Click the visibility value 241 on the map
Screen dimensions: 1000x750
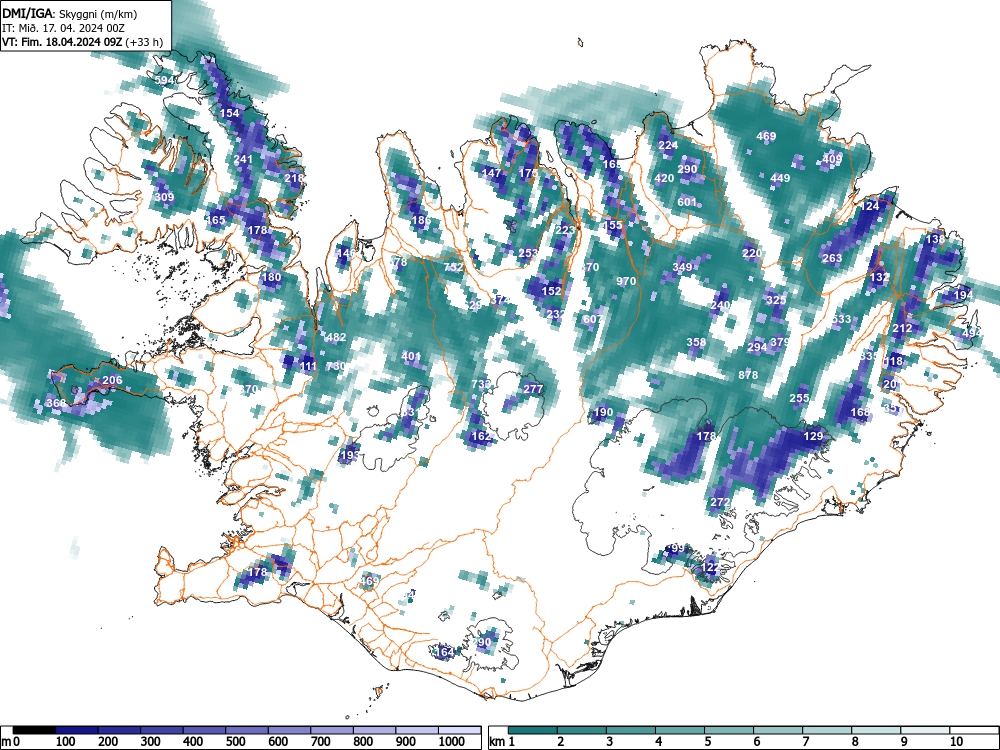pos(244,159)
